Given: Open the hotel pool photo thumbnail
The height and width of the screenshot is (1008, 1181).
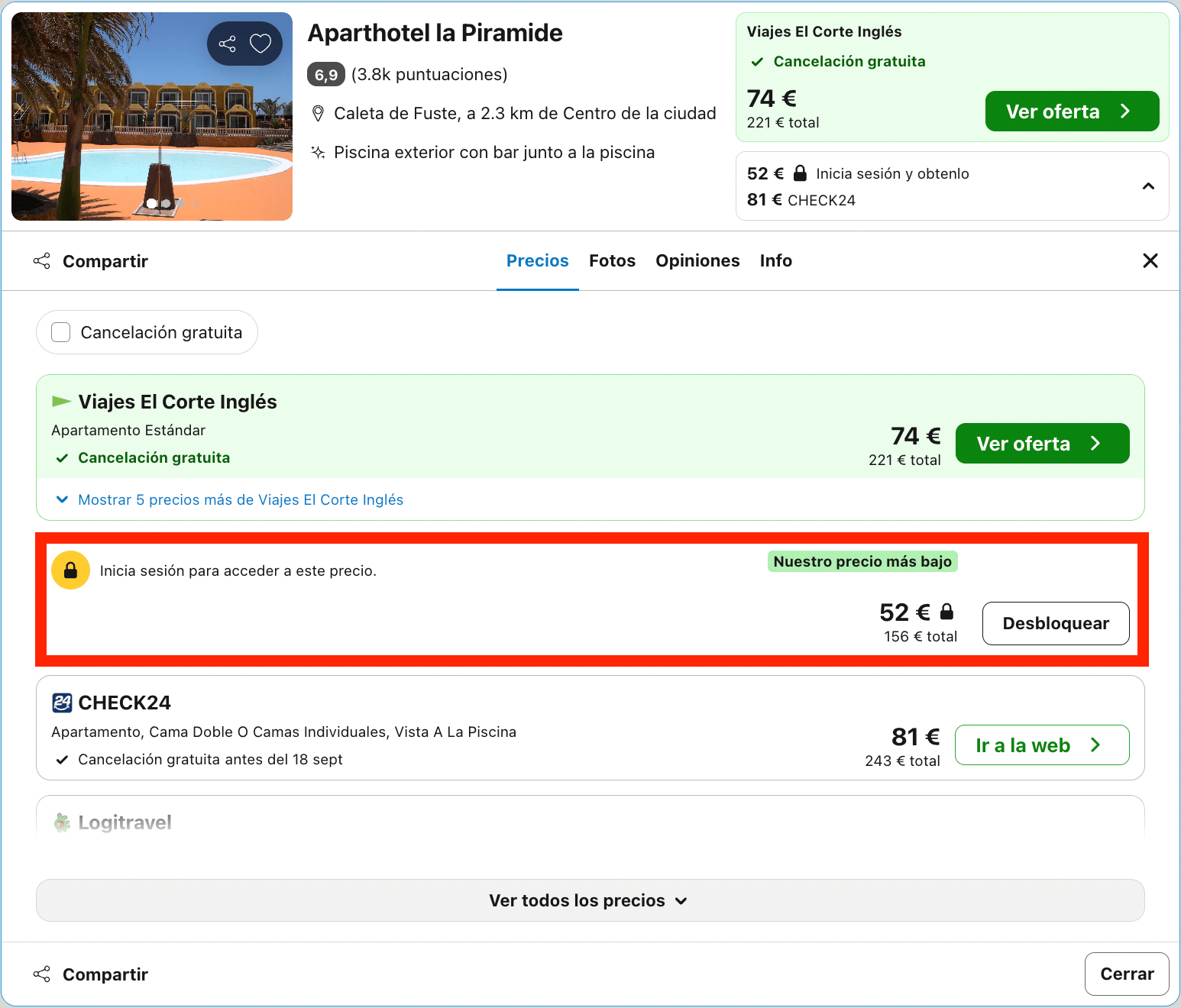Looking at the screenshot, I should 152,116.
